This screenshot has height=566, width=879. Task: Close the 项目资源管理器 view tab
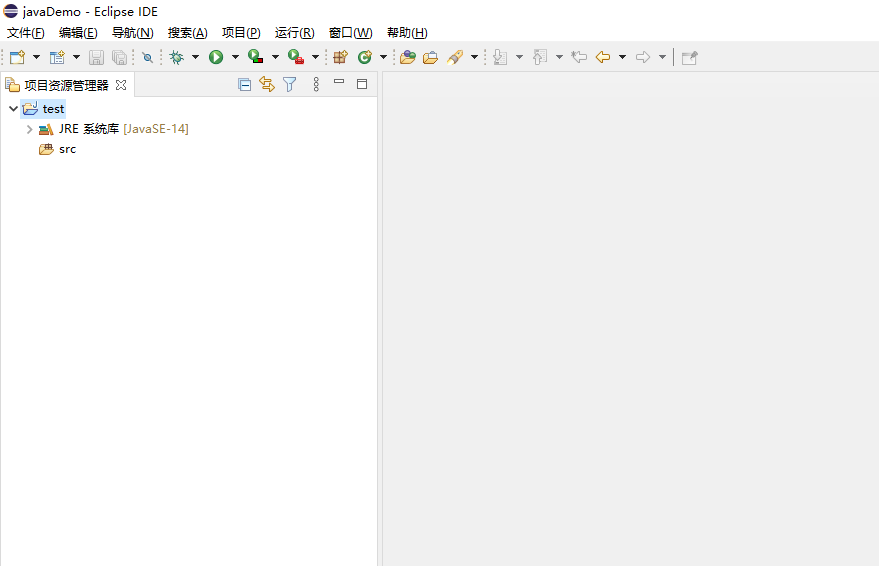point(121,85)
